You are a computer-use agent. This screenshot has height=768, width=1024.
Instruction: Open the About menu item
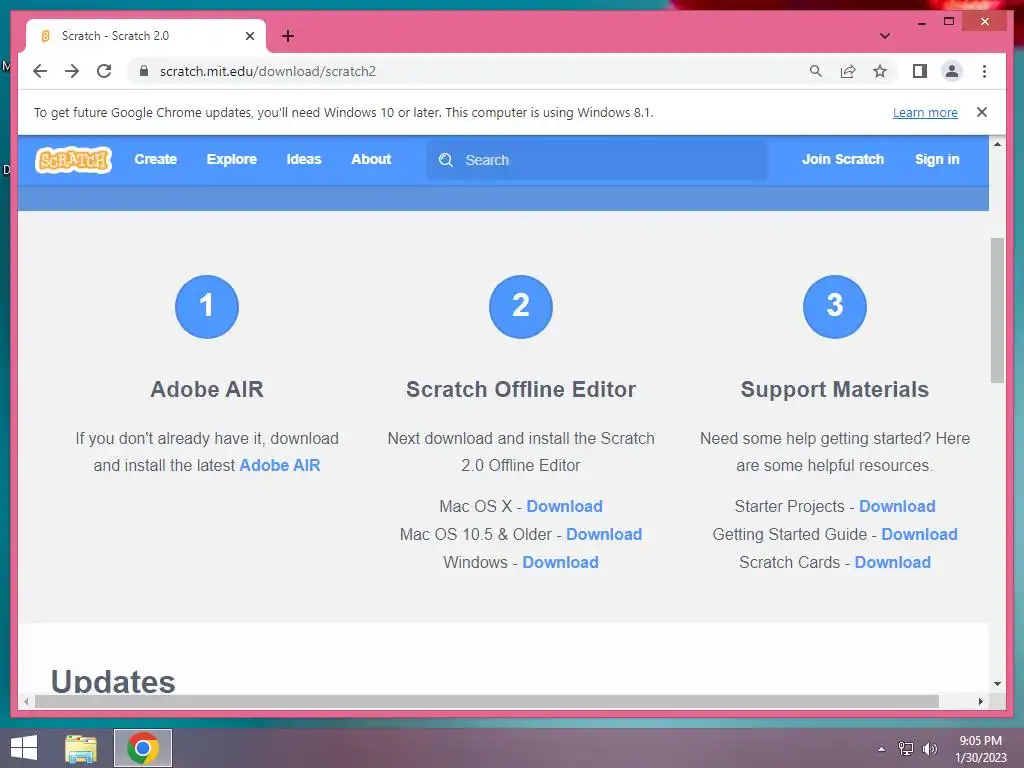[x=371, y=159]
